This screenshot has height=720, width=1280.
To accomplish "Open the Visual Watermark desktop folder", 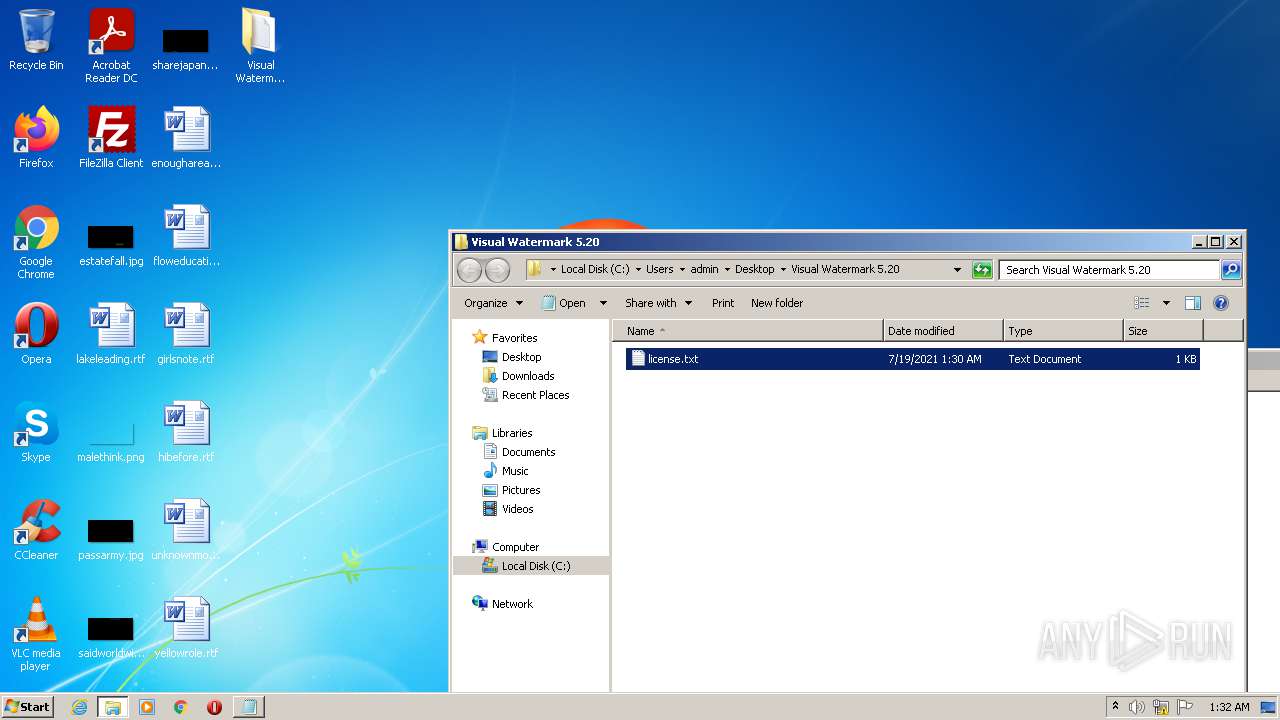I will (x=260, y=46).
